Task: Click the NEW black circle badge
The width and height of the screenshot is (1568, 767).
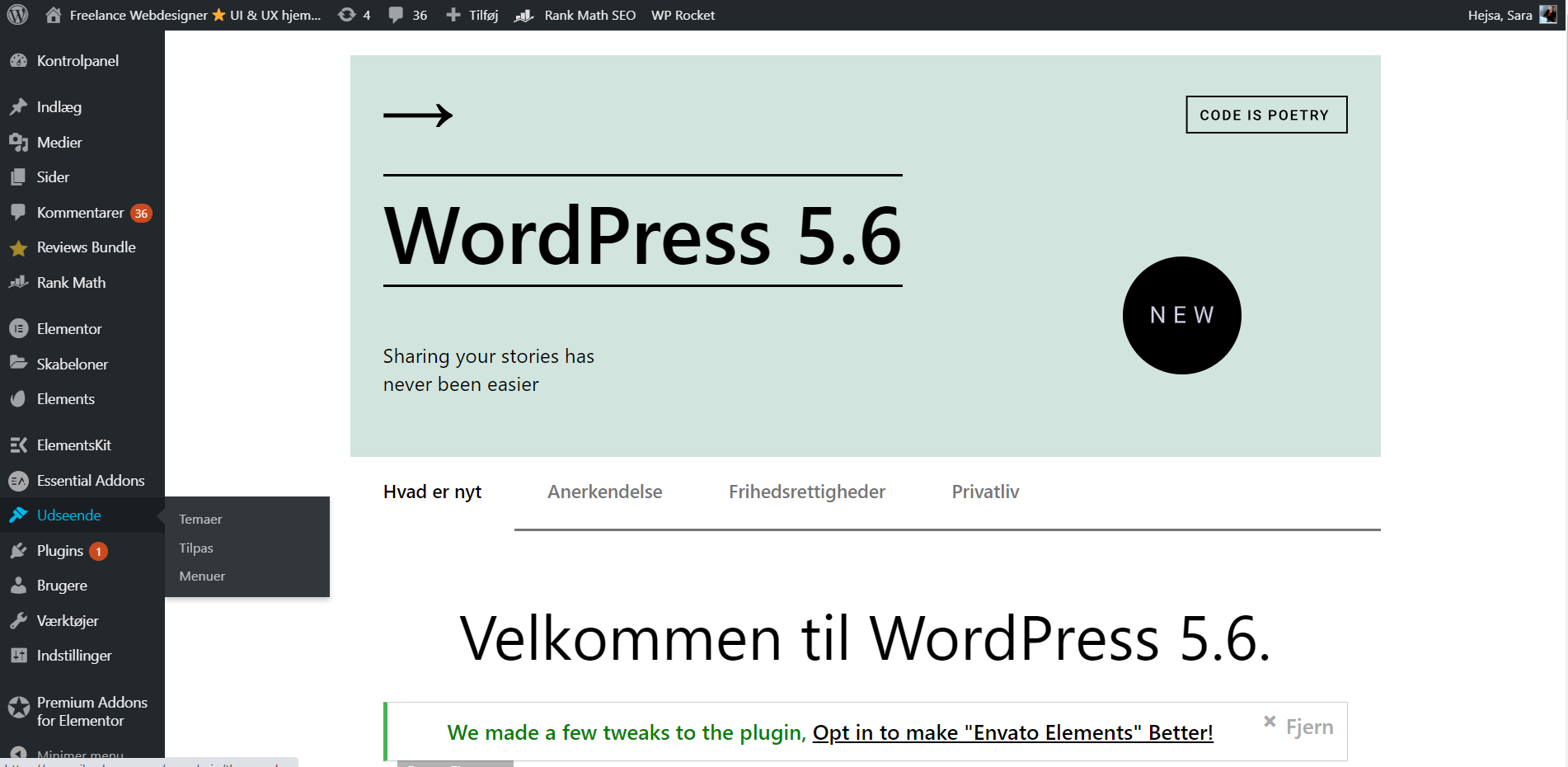Action: click(1182, 315)
